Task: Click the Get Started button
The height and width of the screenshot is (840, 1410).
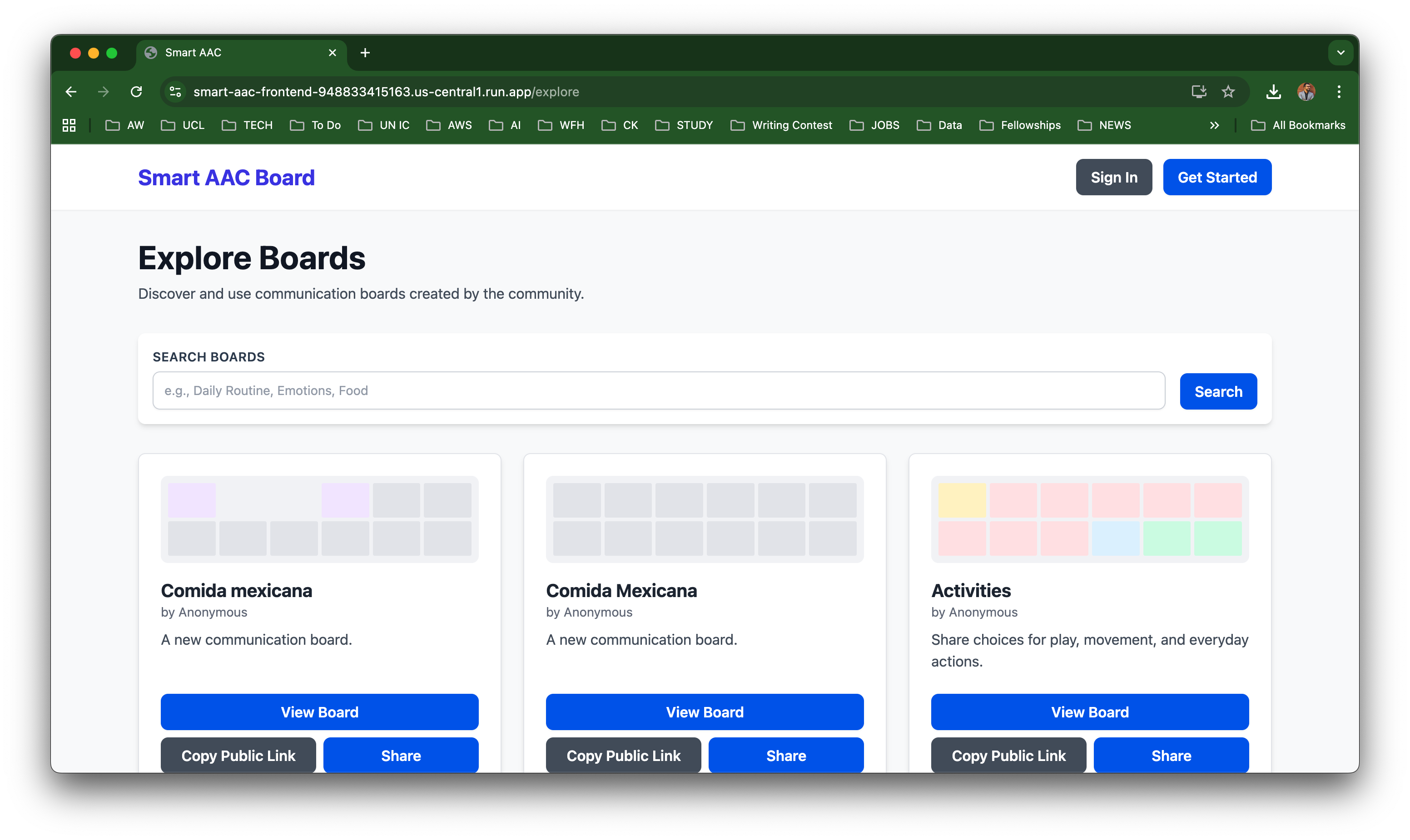Action: pyautogui.click(x=1217, y=177)
